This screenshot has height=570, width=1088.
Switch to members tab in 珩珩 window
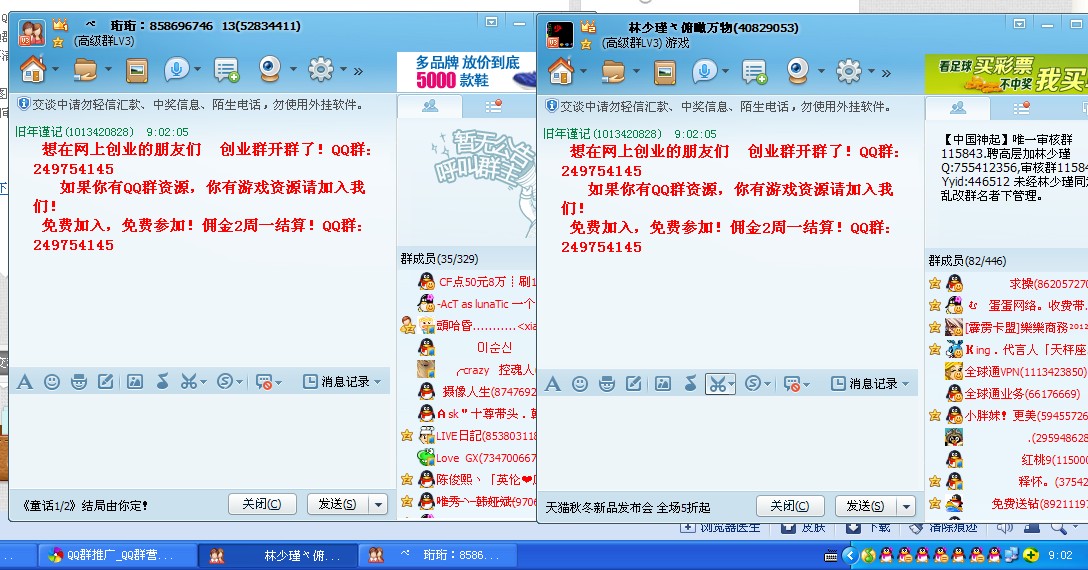pyautogui.click(x=430, y=106)
